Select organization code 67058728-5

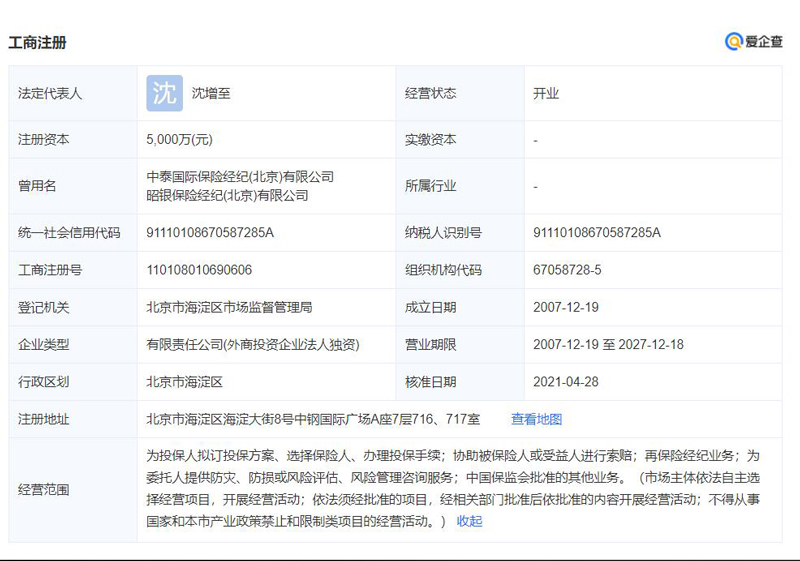(567, 270)
